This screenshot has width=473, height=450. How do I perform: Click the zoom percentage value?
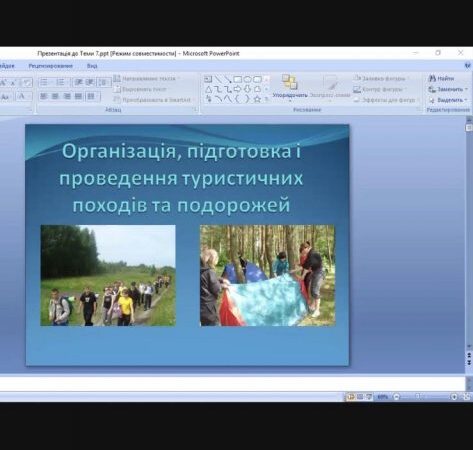[x=383, y=397]
